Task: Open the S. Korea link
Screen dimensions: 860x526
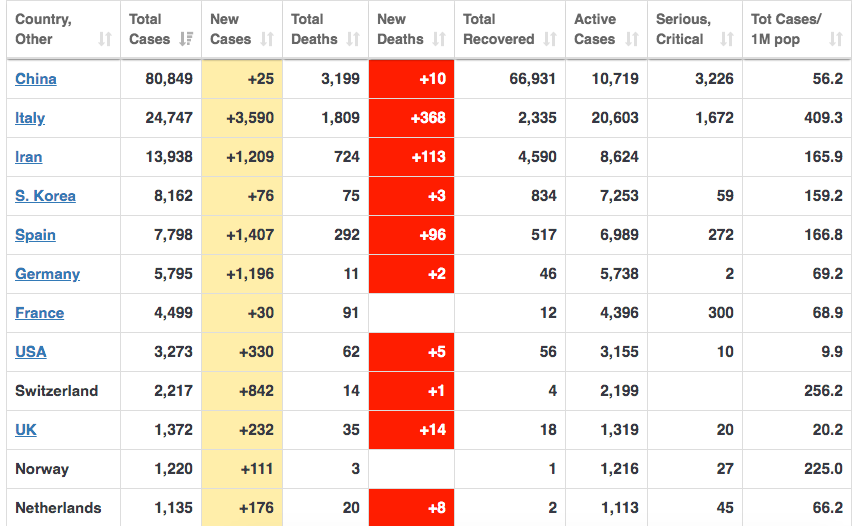Action: point(45,196)
